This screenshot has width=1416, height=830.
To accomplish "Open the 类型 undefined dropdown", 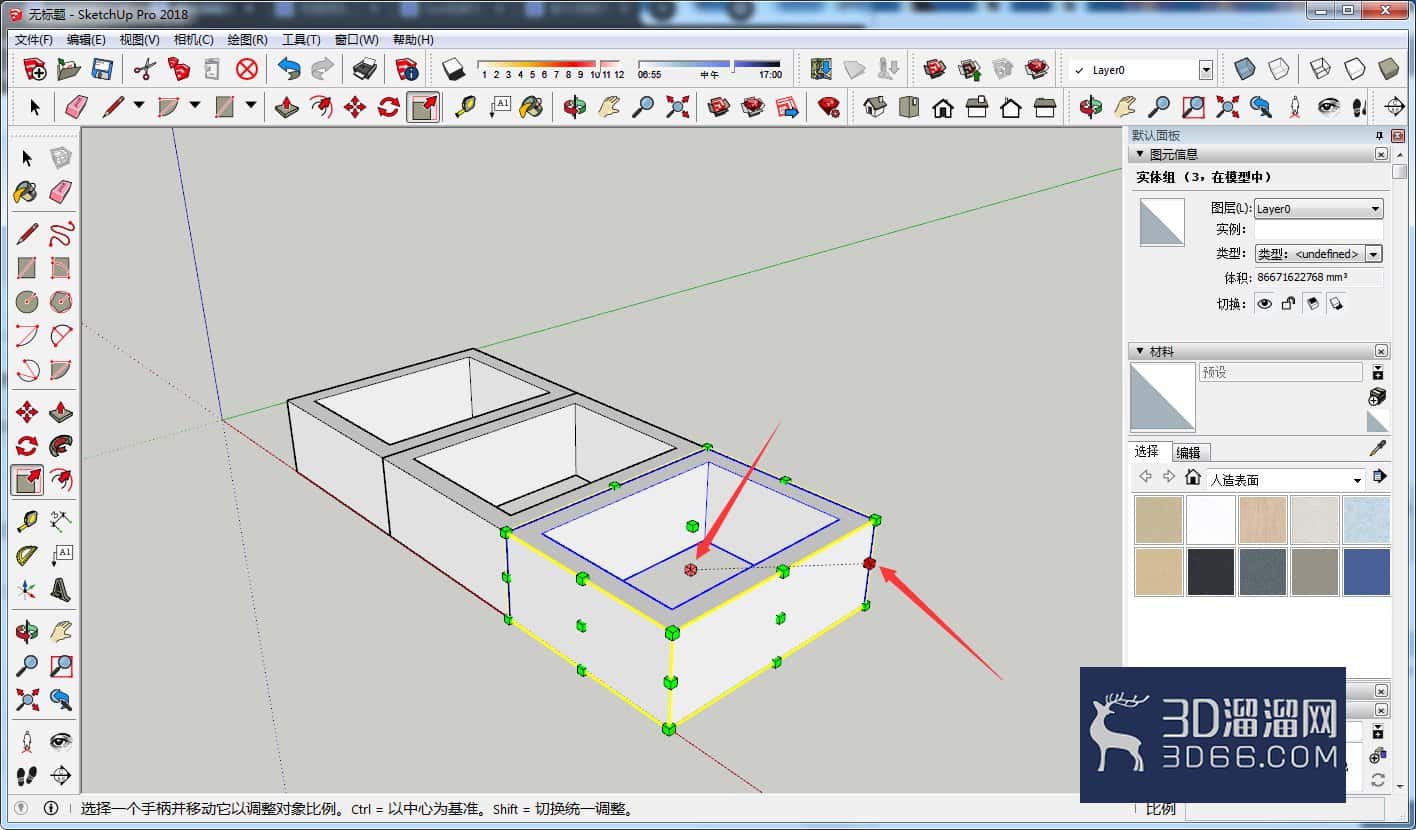I will [1319, 254].
